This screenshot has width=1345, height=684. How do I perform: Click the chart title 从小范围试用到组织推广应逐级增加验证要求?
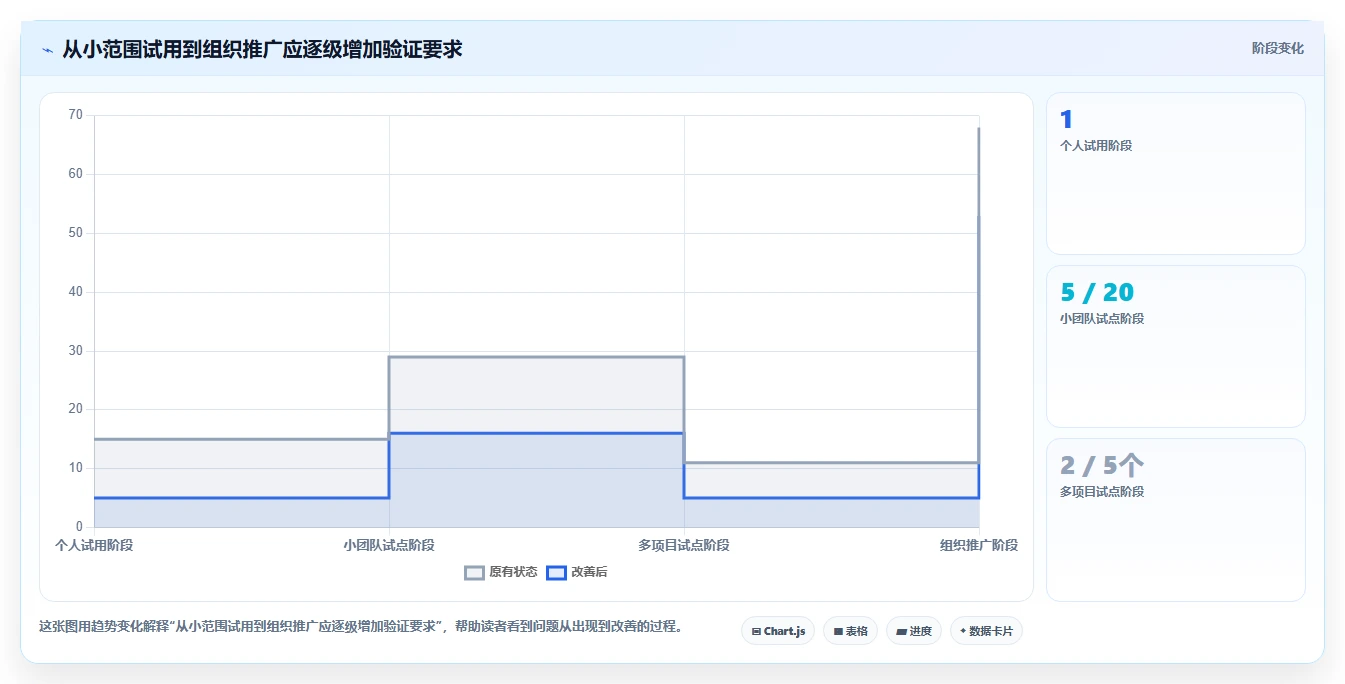pyautogui.click(x=262, y=49)
